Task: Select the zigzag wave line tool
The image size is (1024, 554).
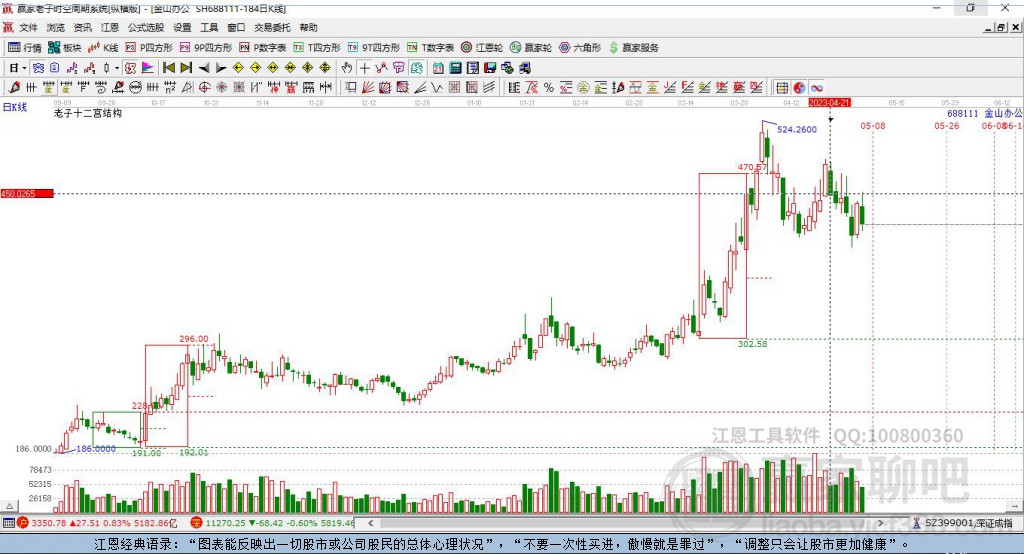Action: [437, 88]
